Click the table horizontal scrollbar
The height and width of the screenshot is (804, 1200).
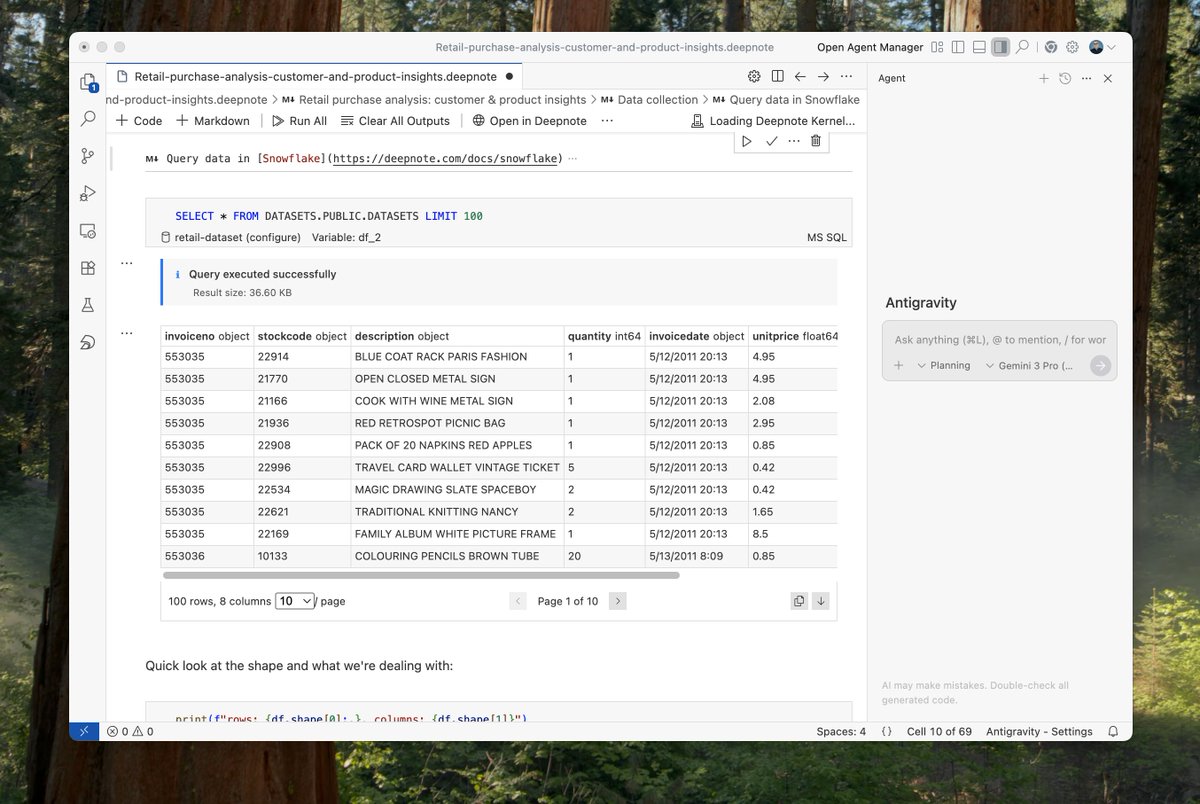[421, 575]
